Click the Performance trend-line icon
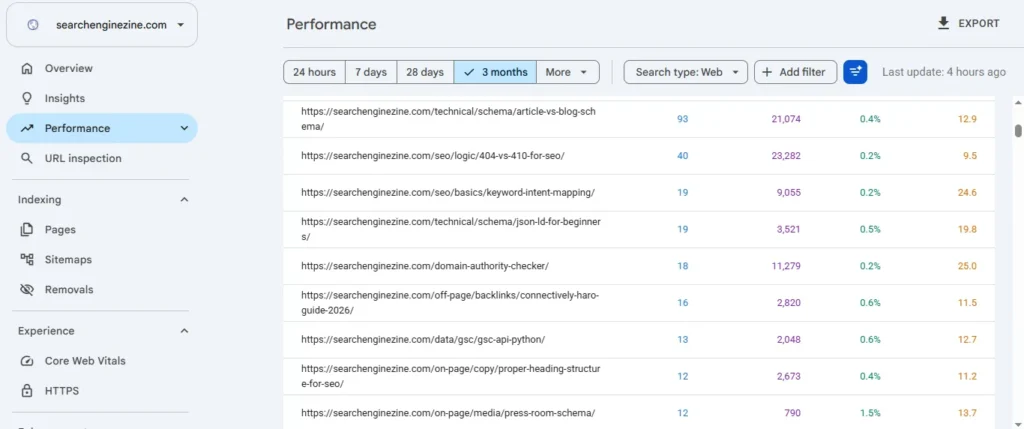 (x=27, y=128)
